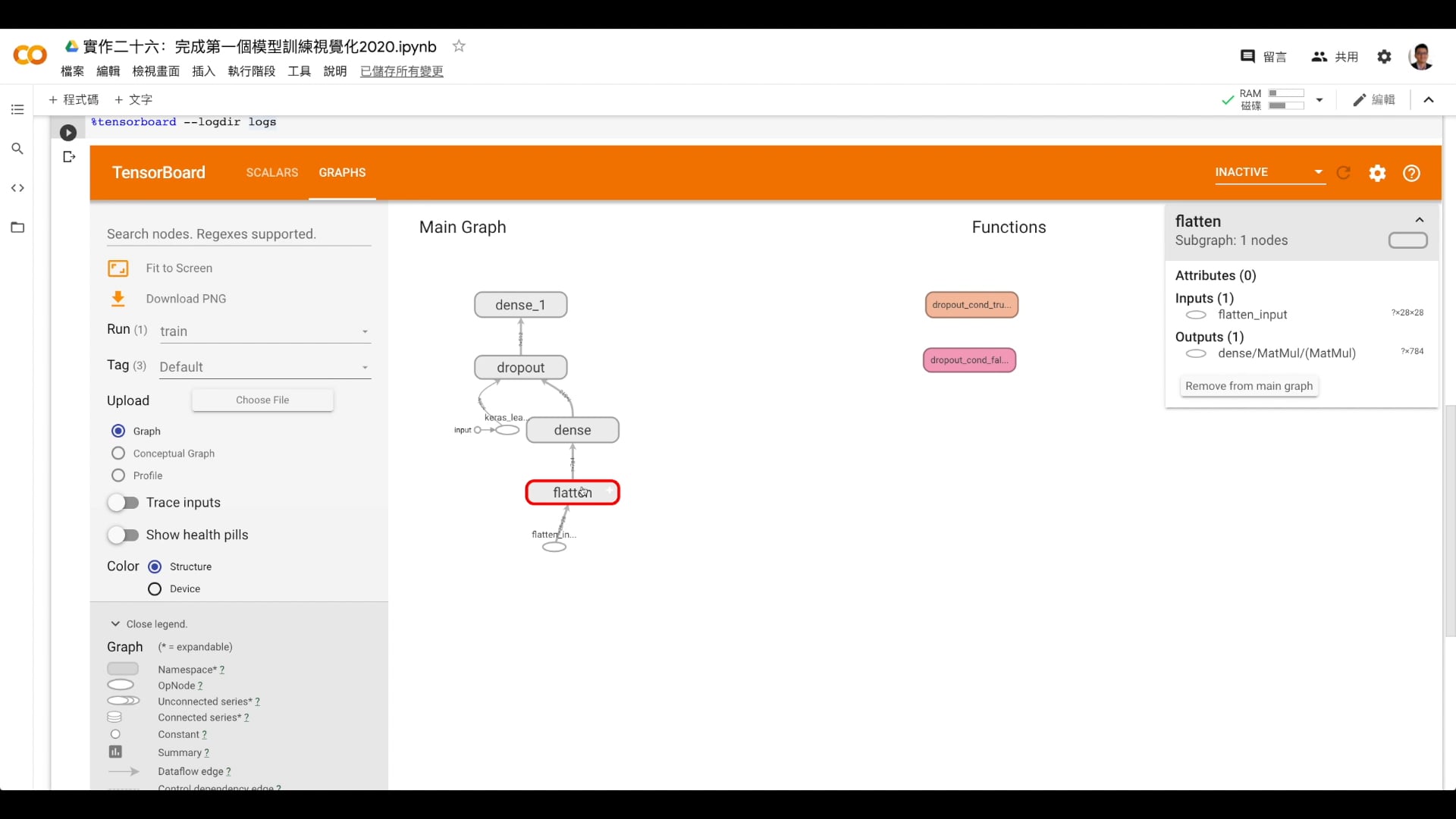This screenshot has height=819, width=1456.
Task: Open the 執行階段 menu
Action: (251, 71)
